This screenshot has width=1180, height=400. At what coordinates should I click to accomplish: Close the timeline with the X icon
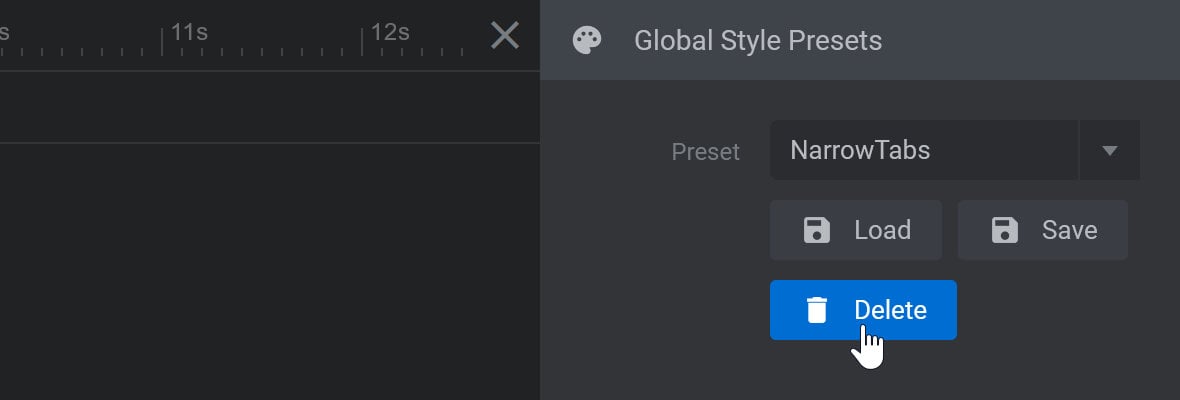pos(505,35)
